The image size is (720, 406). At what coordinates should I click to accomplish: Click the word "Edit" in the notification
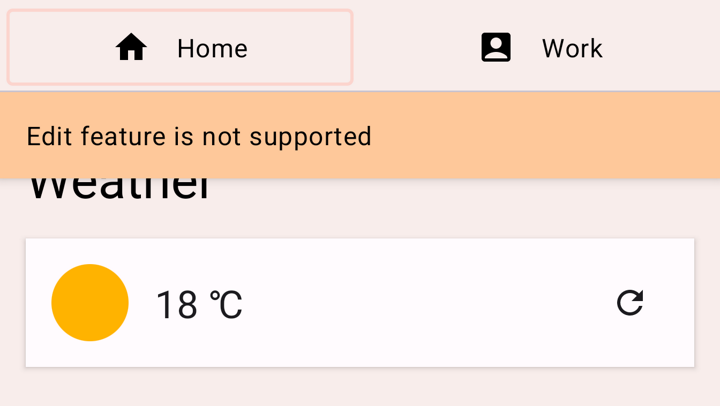click(x=49, y=136)
